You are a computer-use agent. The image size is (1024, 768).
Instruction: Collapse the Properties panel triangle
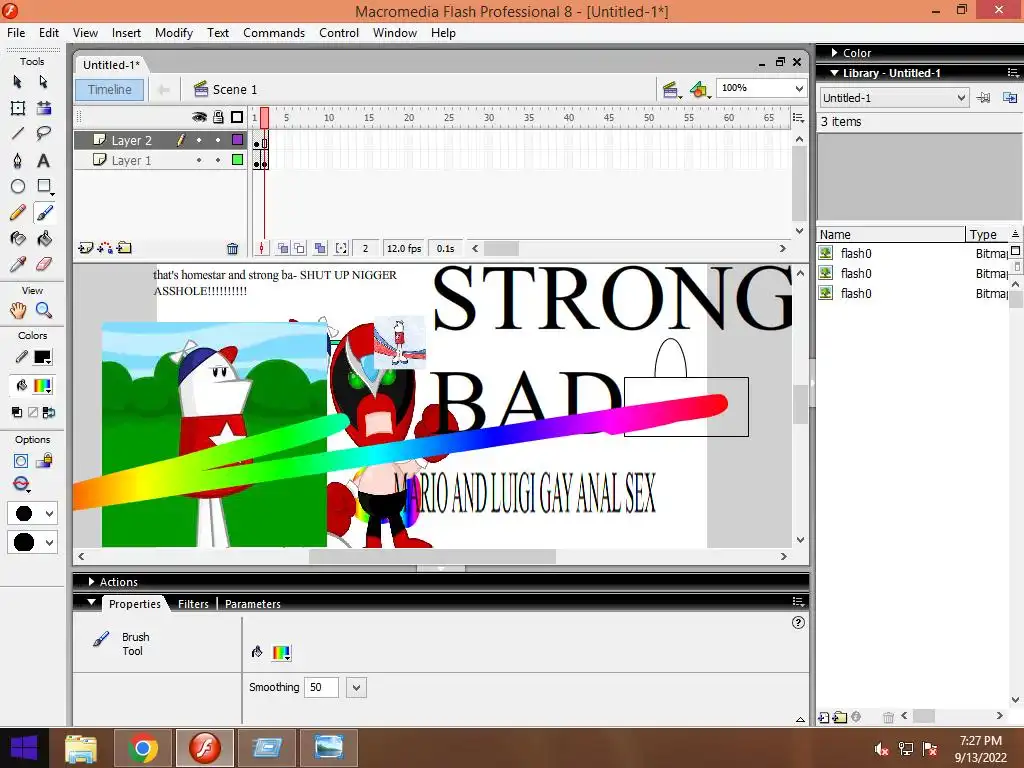(91, 602)
